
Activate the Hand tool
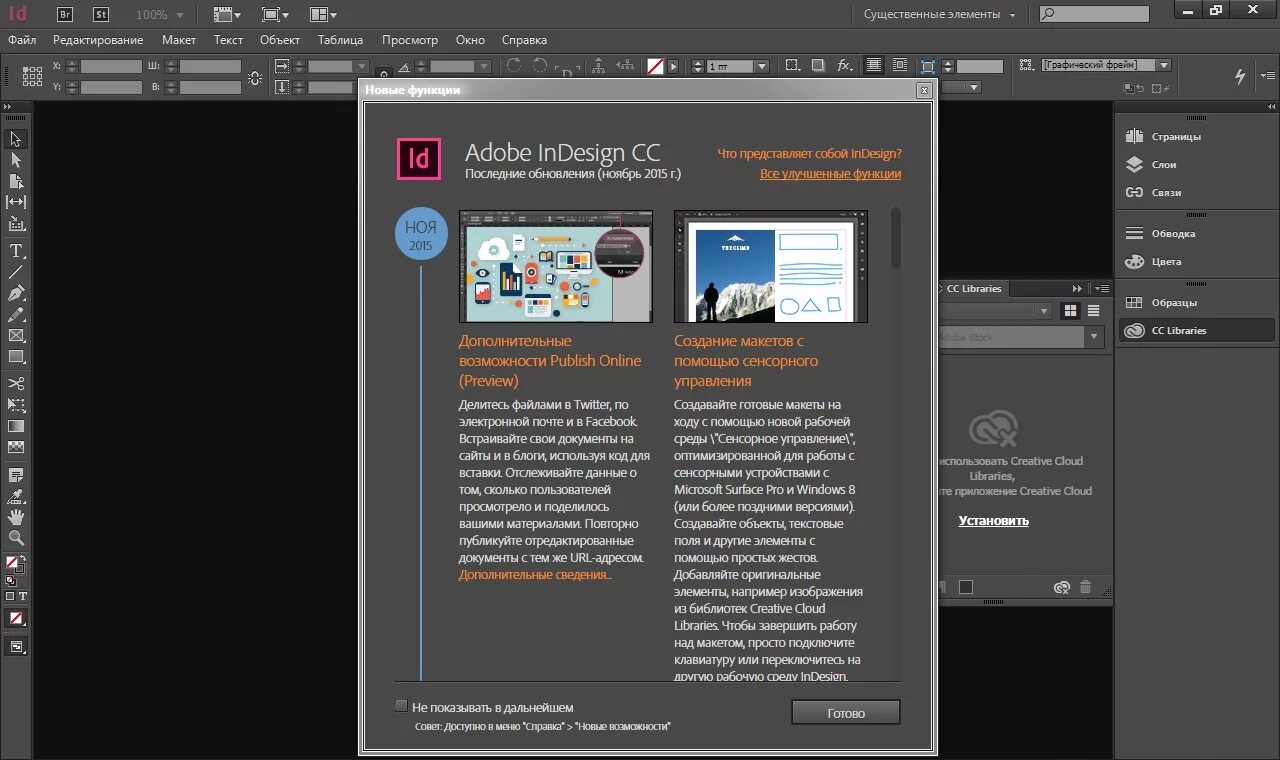[x=16, y=516]
